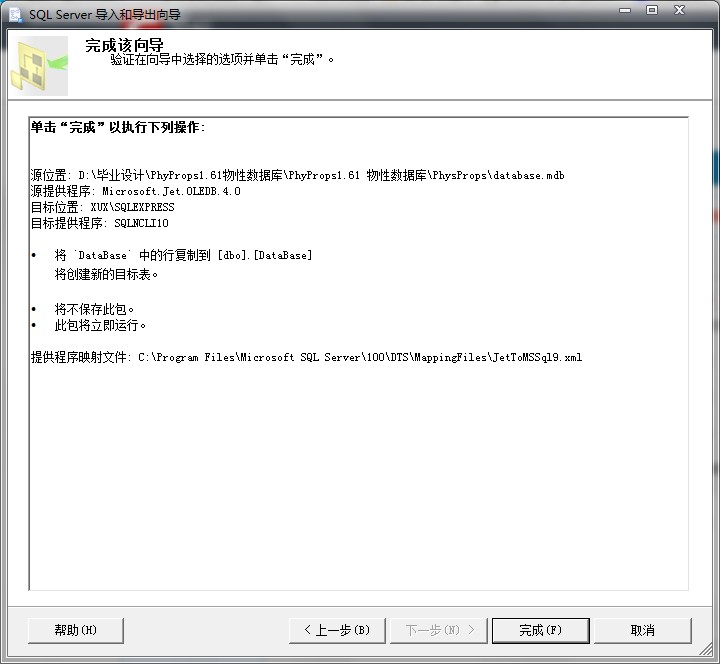Click the JetToMSSql9.xml mapping file line

tap(306, 357)
